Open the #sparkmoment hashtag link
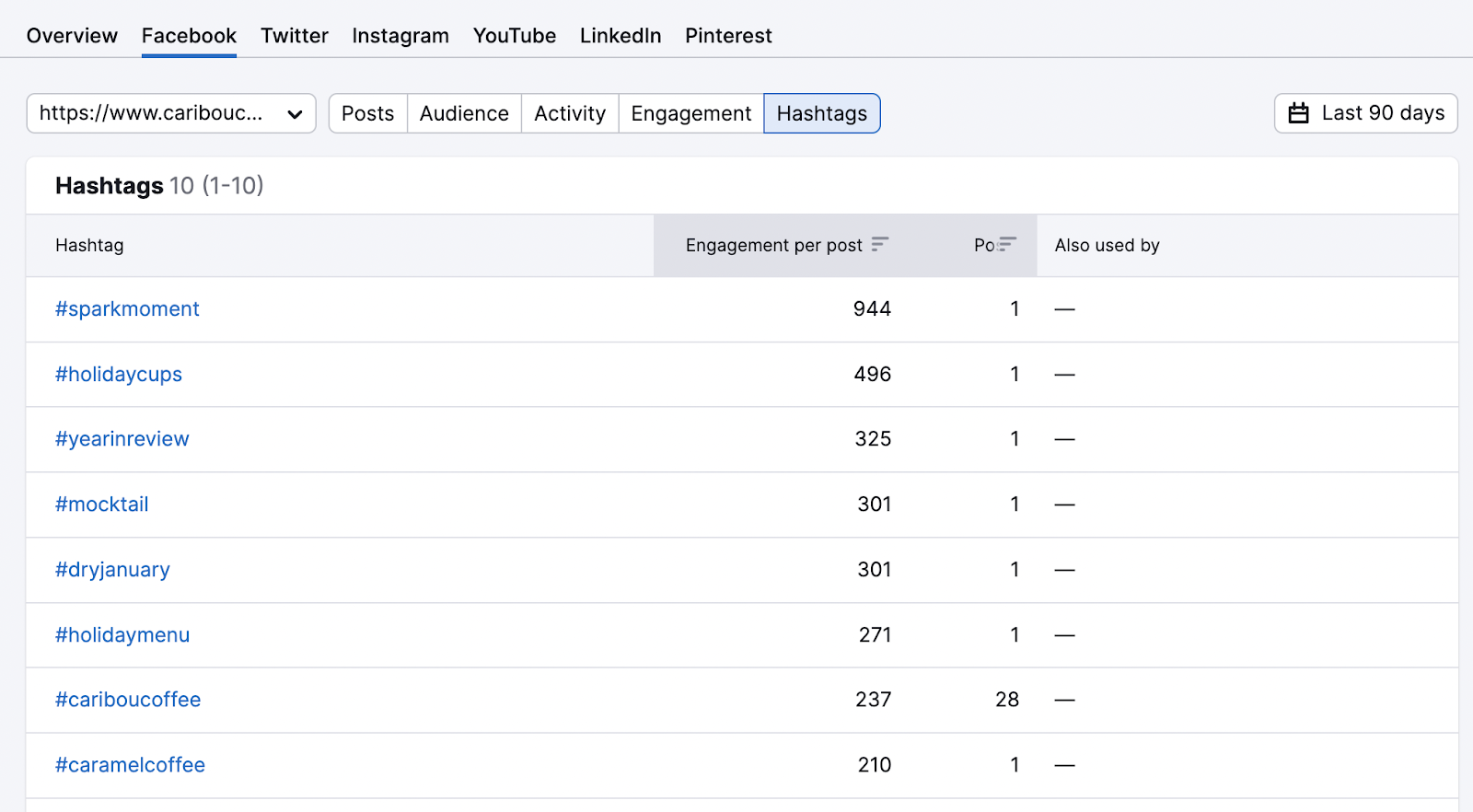Viewport: 1473px width, 812px height. pos(127,309)
